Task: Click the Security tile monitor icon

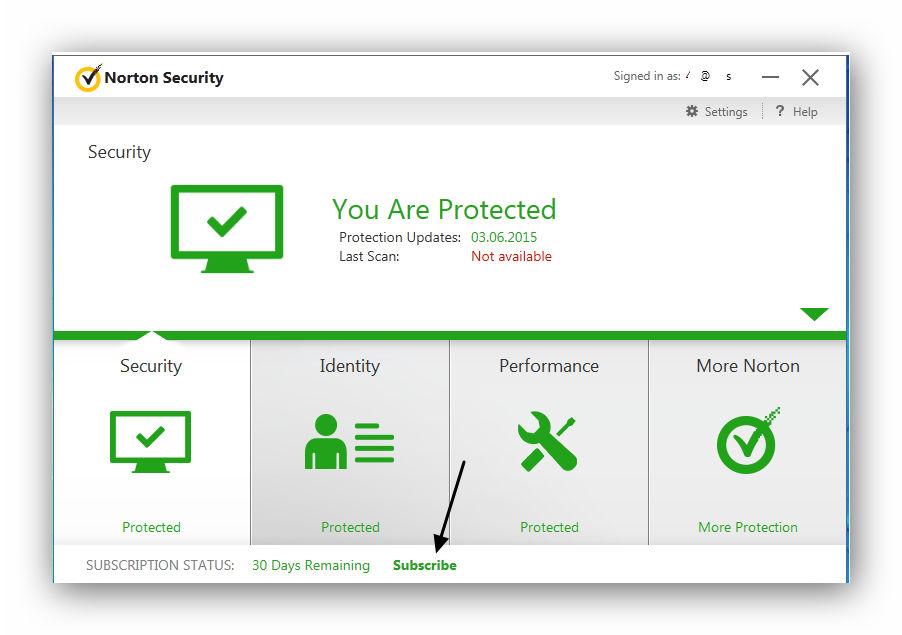Action: (150, 442)
